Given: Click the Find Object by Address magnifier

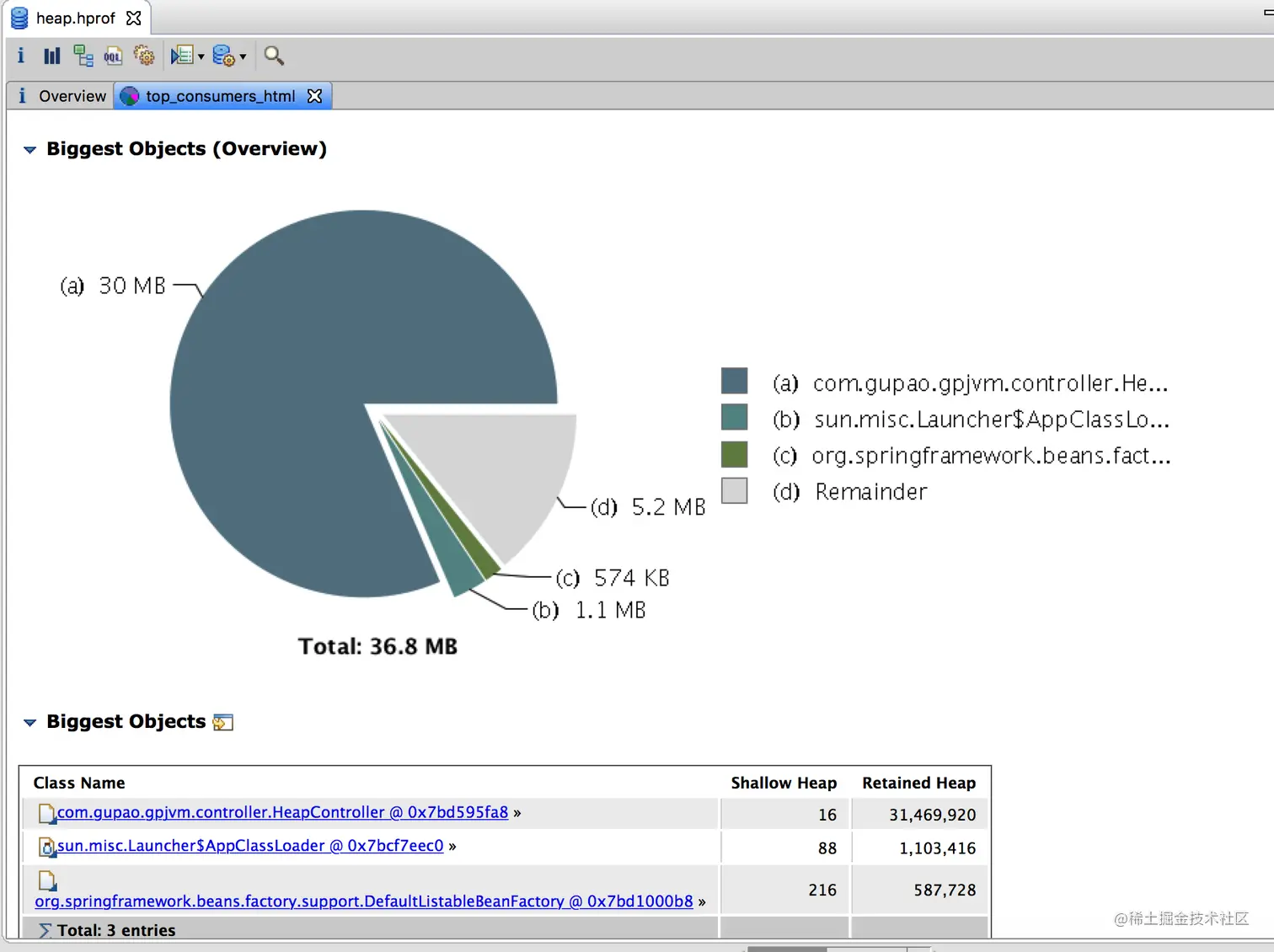Looking at the screenshot, I should pyautogui.click(x=274, y=56).
